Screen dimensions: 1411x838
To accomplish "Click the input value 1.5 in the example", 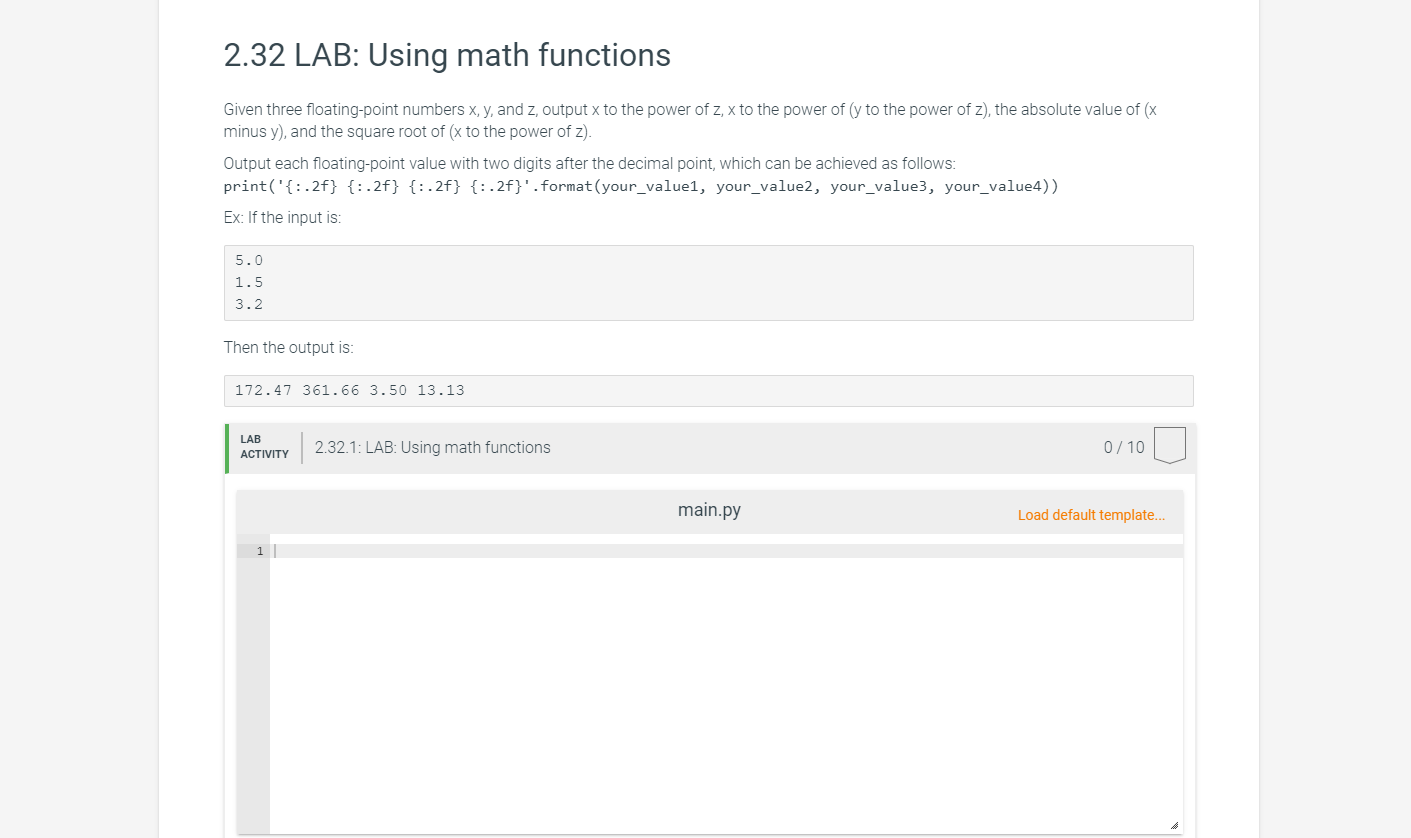I will [x=247, y=282].
